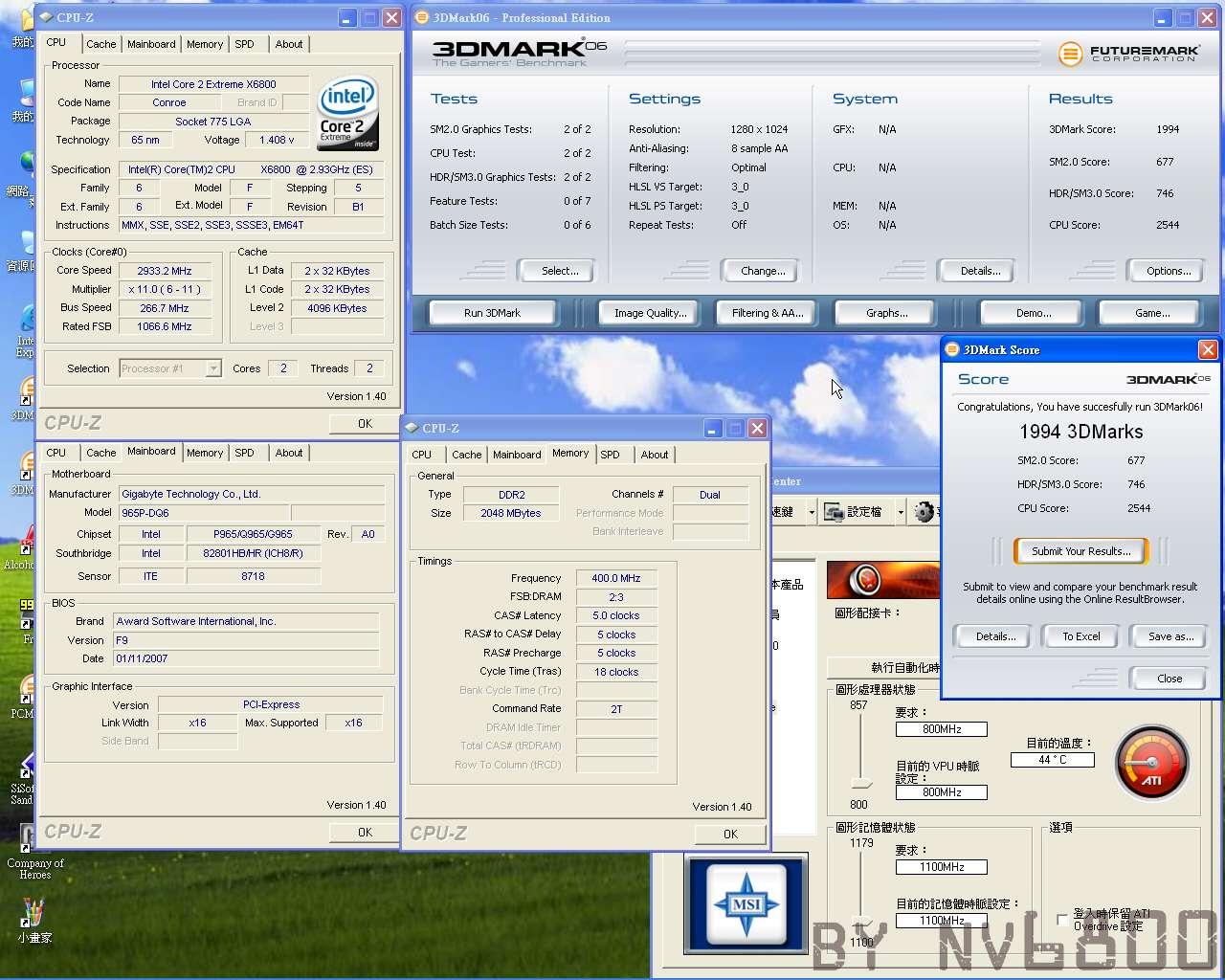Open the Paint desktop icon (小畫家)
1225x980 pixels.
coord(32,920)
